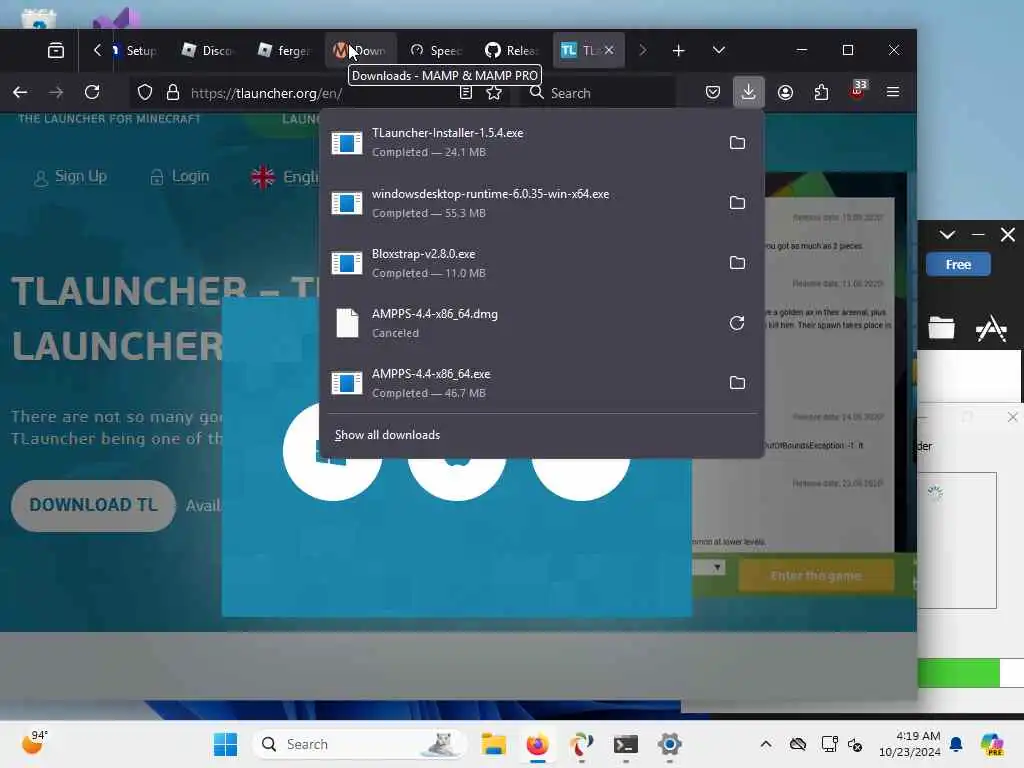Screen dimensions: 1024x768
Task: Expand the chevron in the side window
Action: [x=947, y=234]
